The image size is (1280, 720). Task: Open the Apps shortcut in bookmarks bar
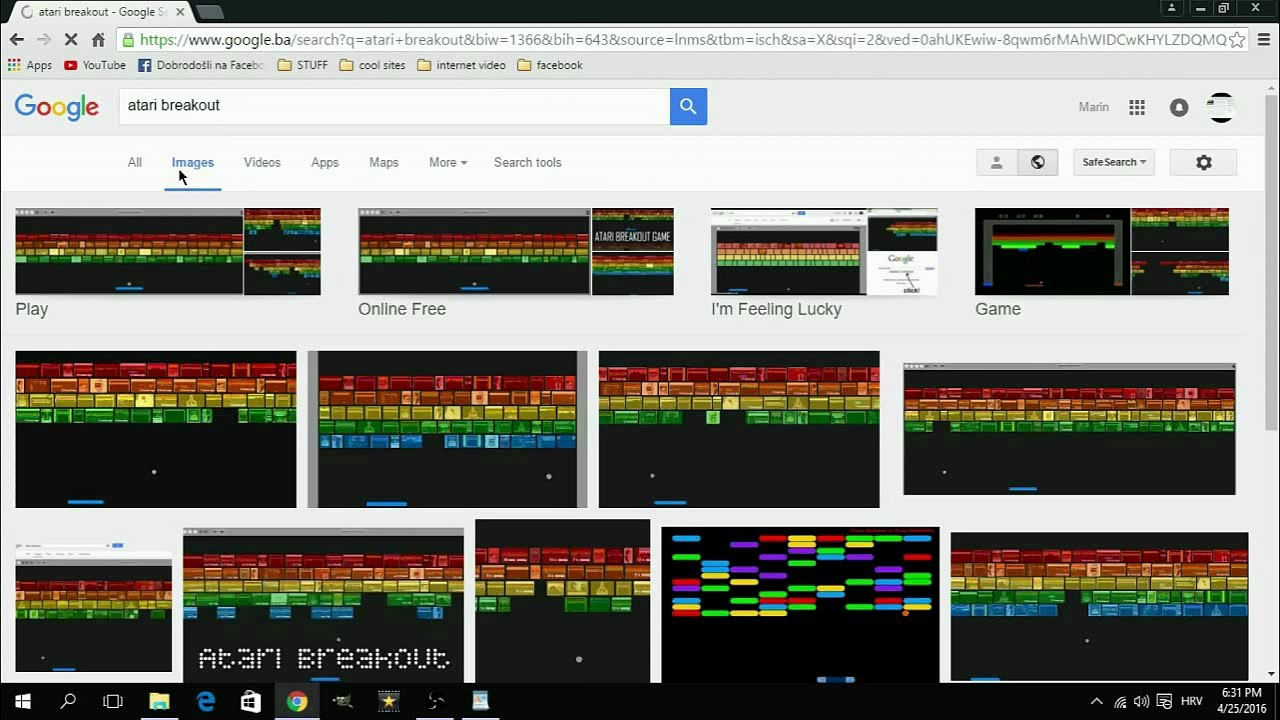(30, 65)
